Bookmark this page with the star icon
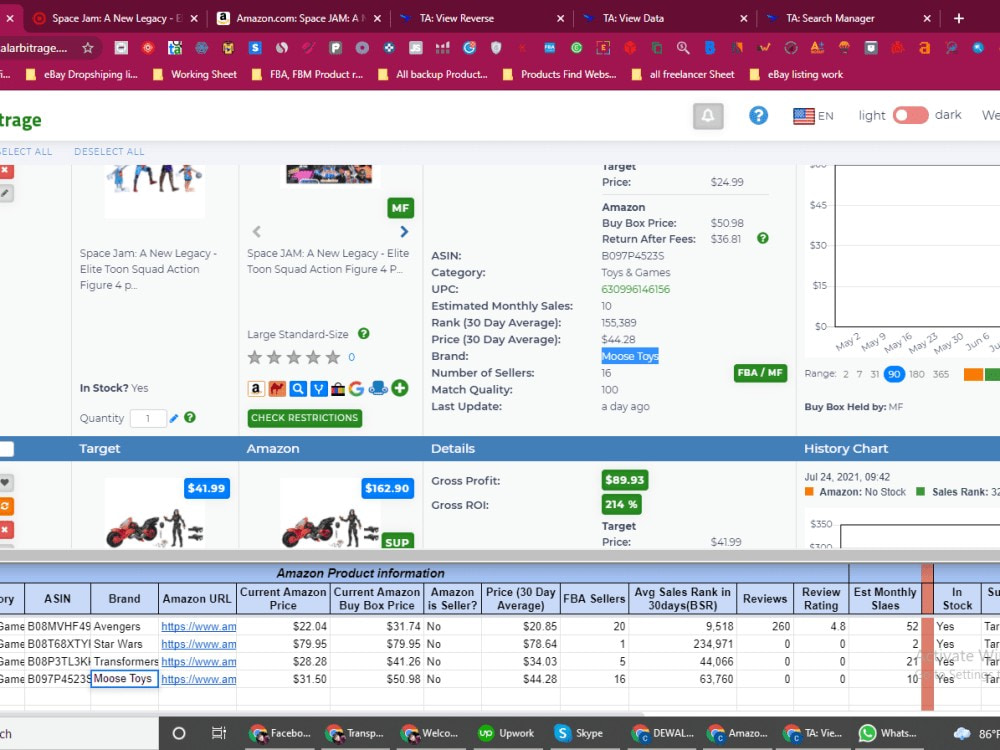1000x750 pixels. [88, 48]
